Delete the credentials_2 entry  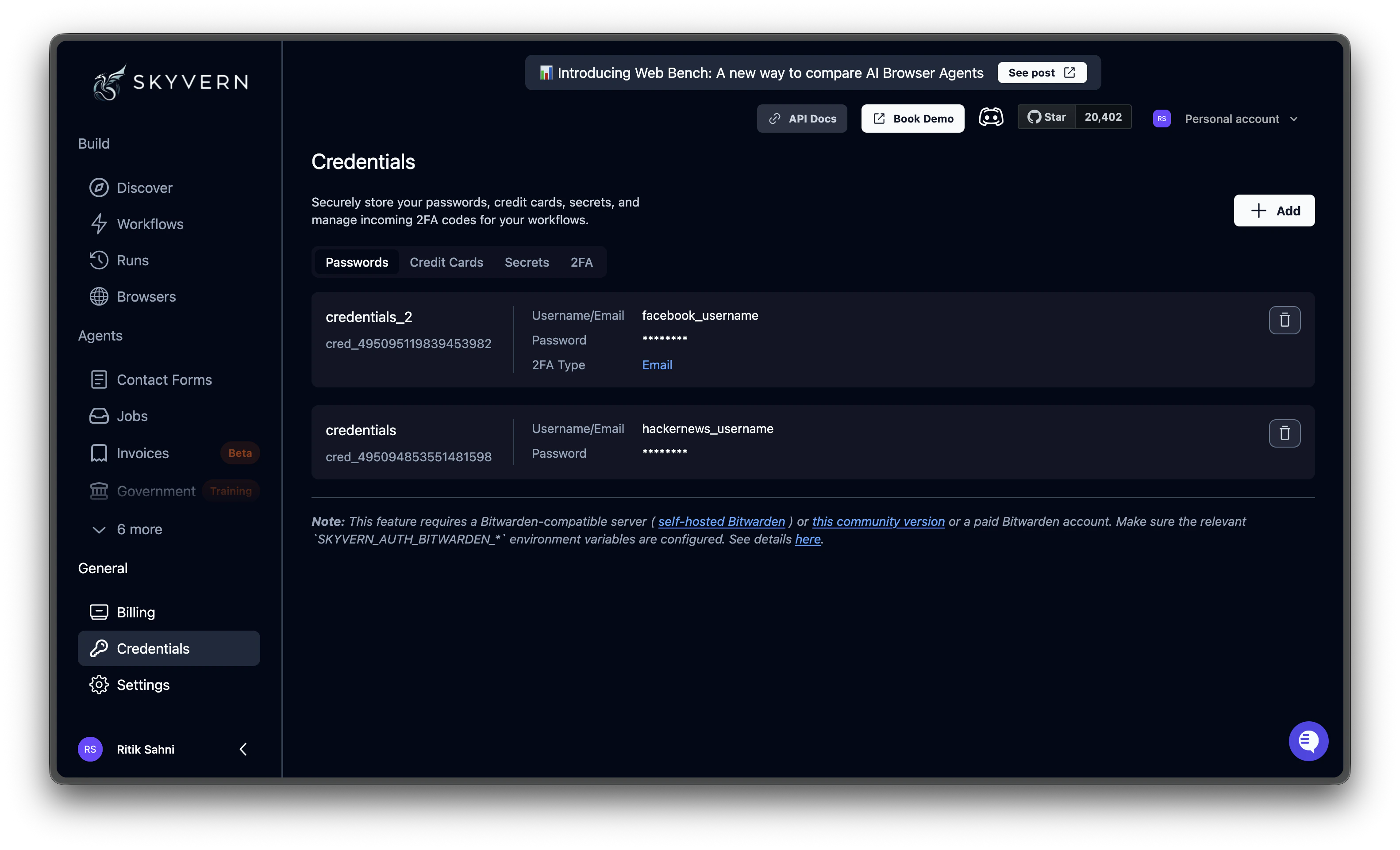(1285, 320)
